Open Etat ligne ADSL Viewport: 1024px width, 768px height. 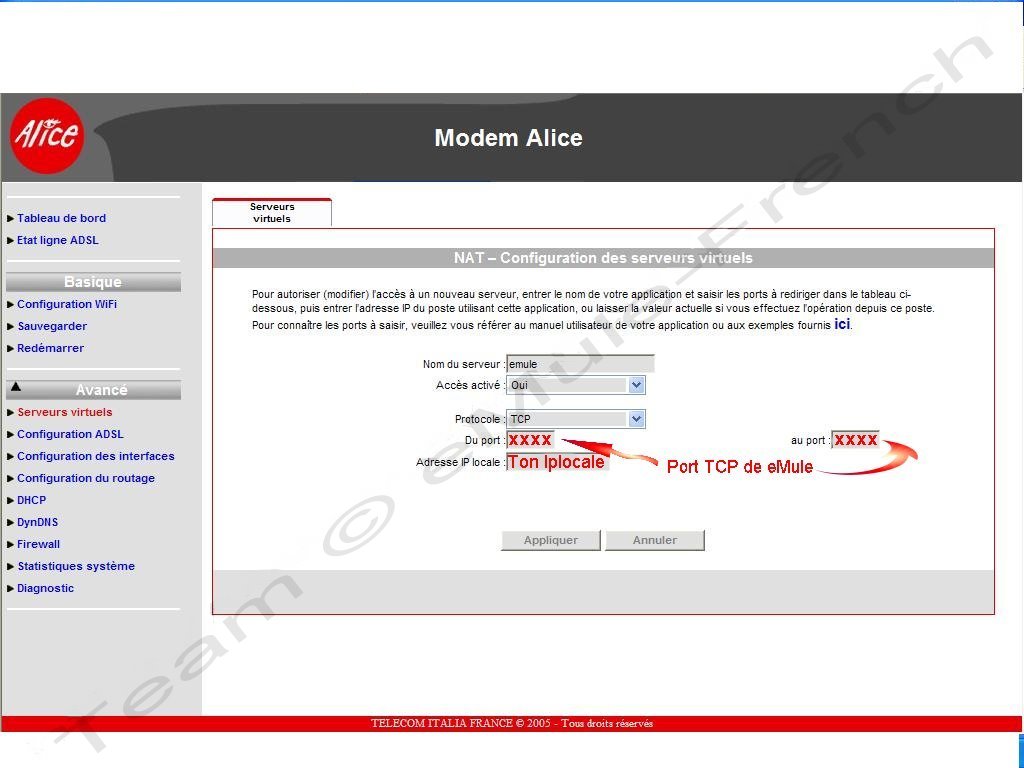coord(57,240)
